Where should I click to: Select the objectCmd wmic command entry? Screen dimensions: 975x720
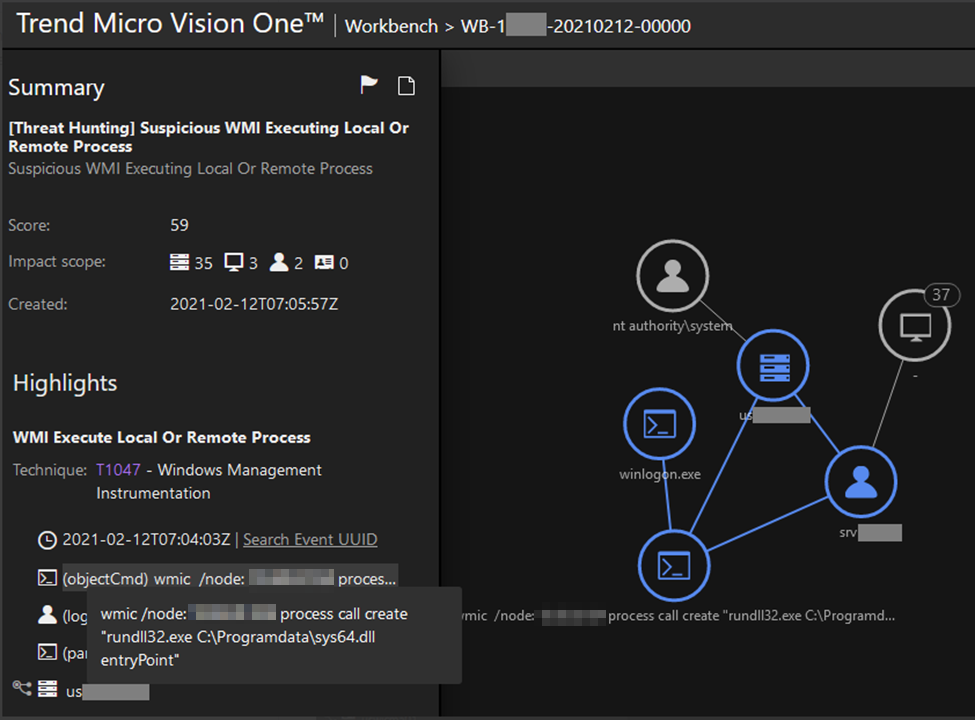click(x=229, y=578)
